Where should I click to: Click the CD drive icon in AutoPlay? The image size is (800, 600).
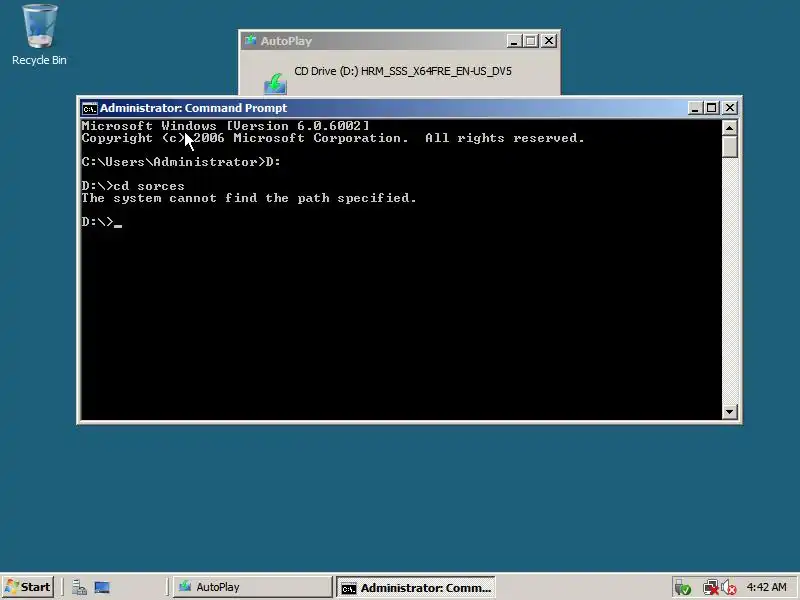276,84
